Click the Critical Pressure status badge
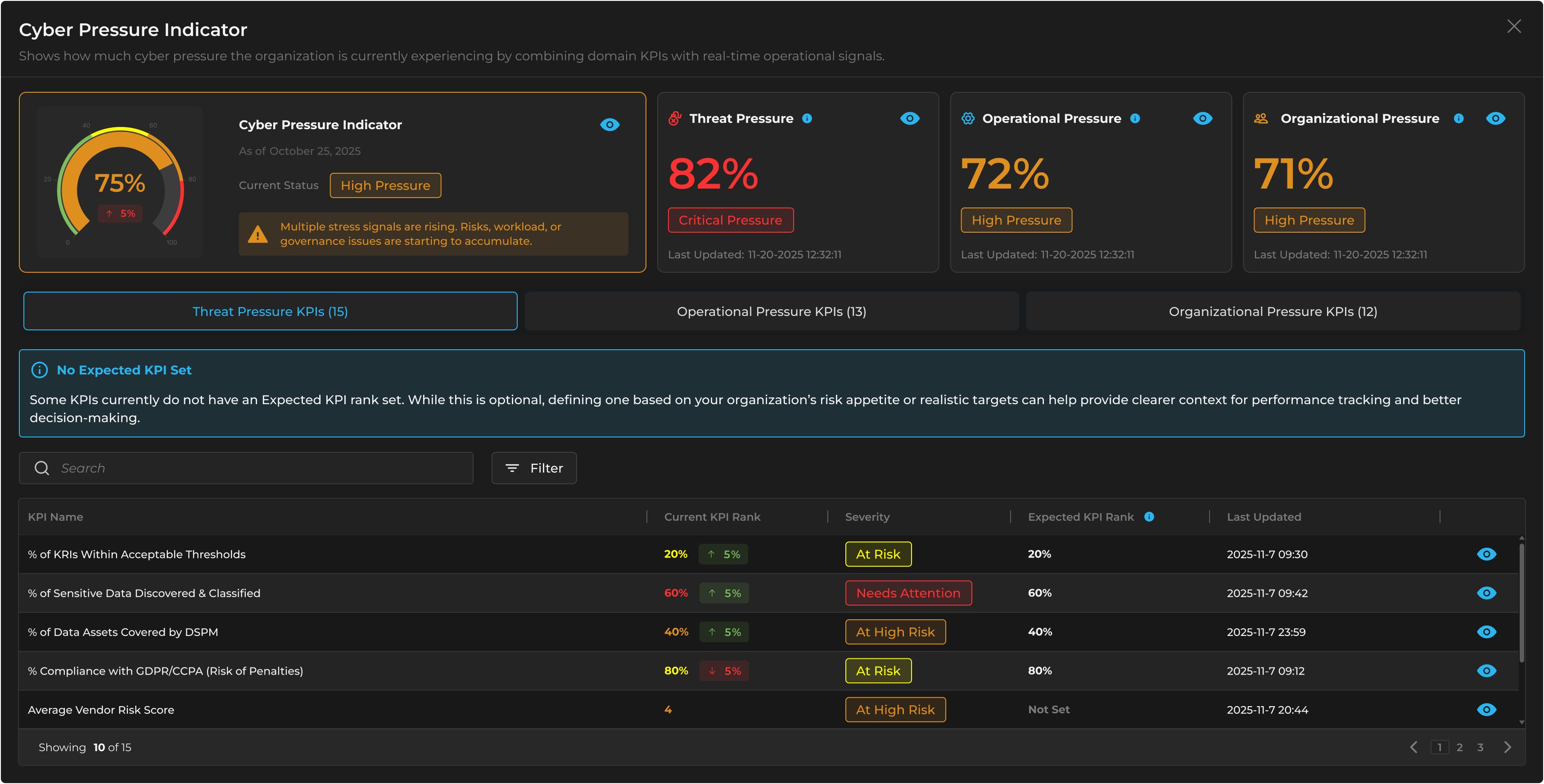 coord(730,220)
